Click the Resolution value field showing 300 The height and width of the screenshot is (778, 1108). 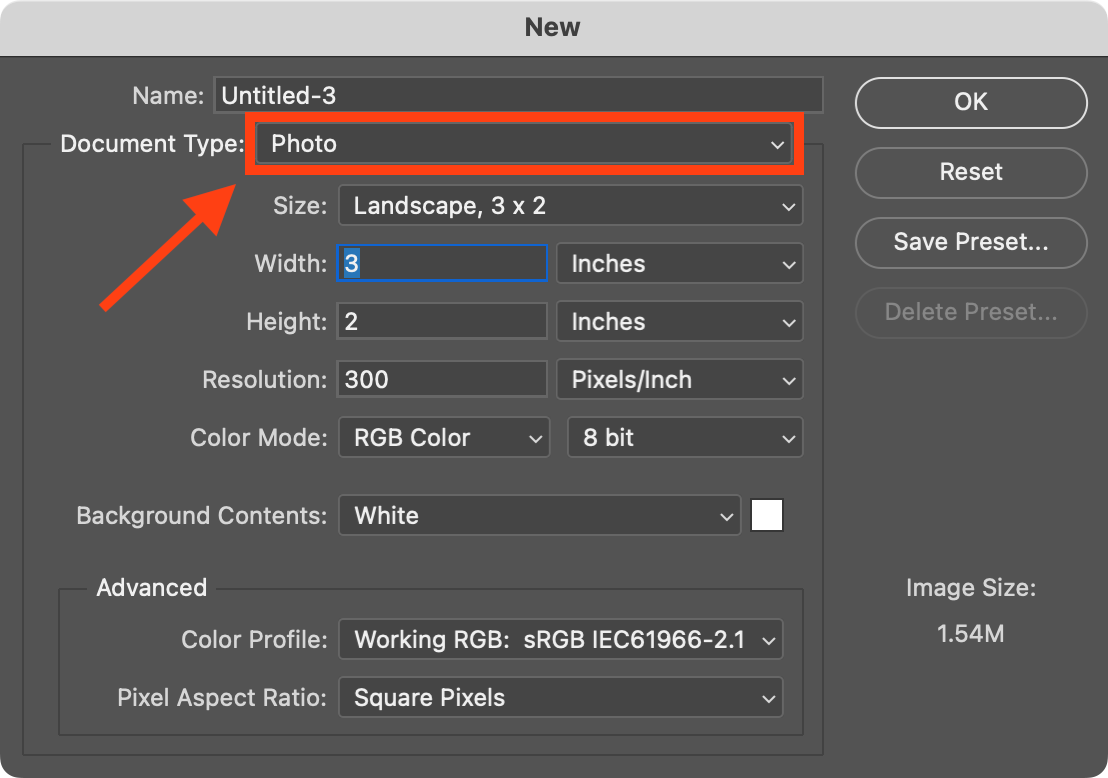[441, 379]
